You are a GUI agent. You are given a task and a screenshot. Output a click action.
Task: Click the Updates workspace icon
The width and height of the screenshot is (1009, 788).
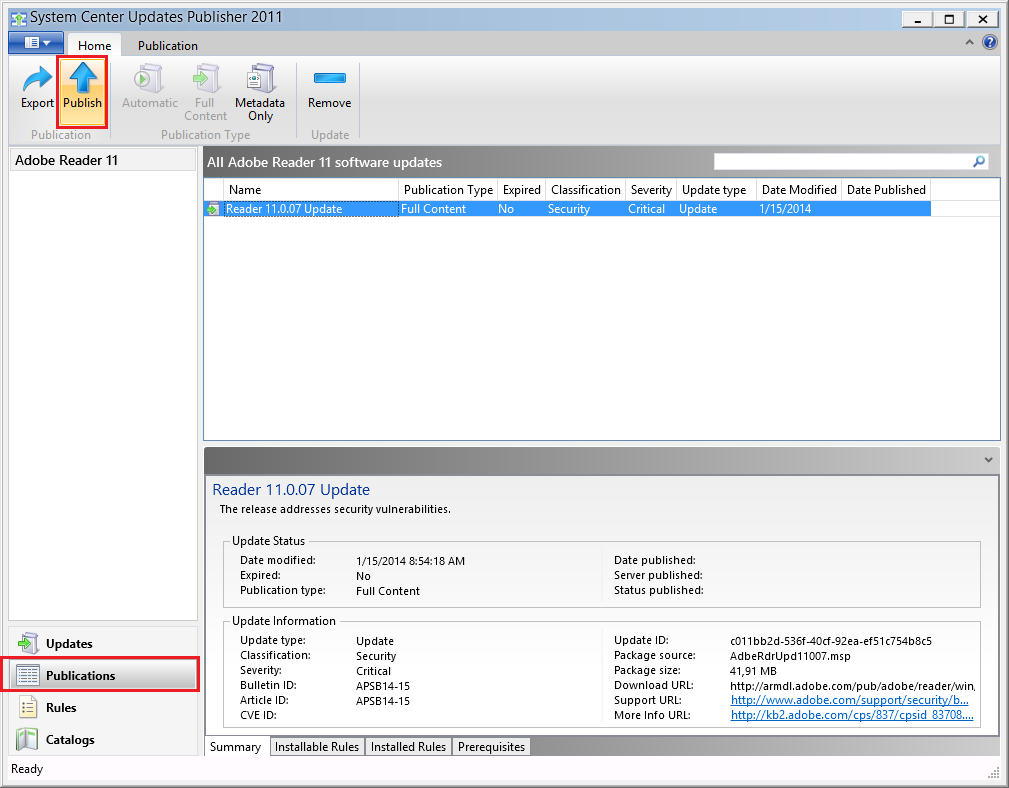(27, 643)
